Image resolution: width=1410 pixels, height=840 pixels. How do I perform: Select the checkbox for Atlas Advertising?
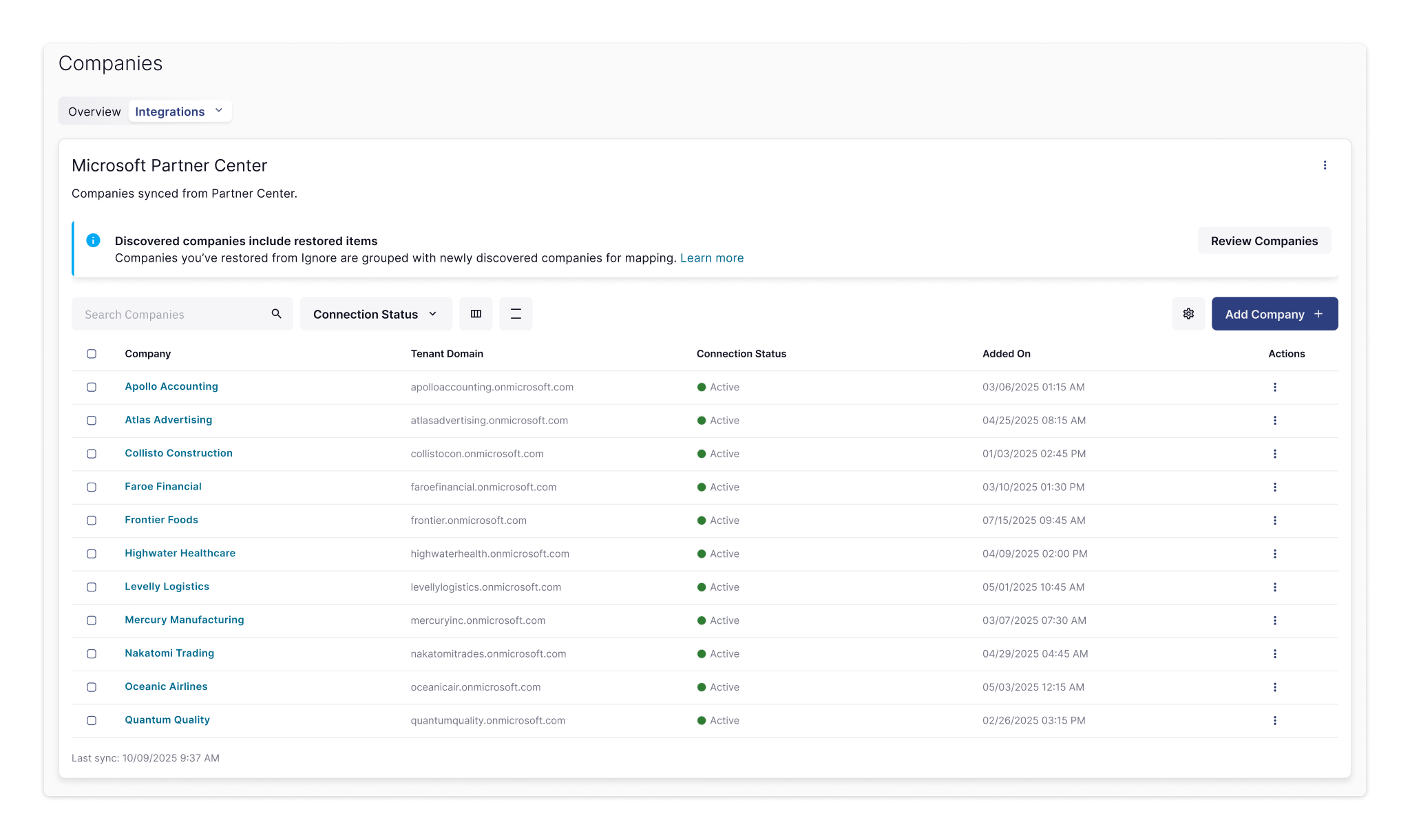pos(92,421)
